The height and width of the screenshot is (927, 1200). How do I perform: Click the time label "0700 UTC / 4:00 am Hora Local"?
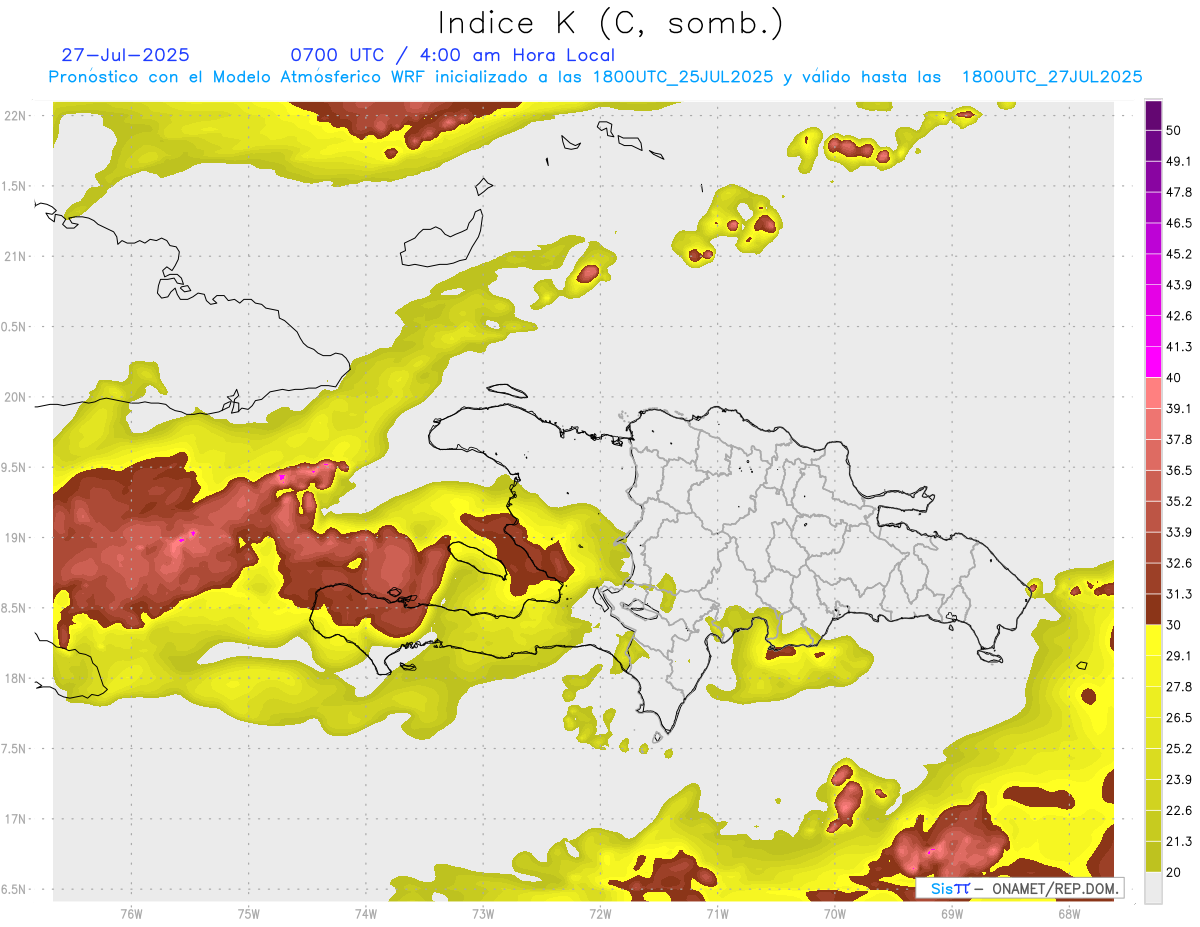452,55
